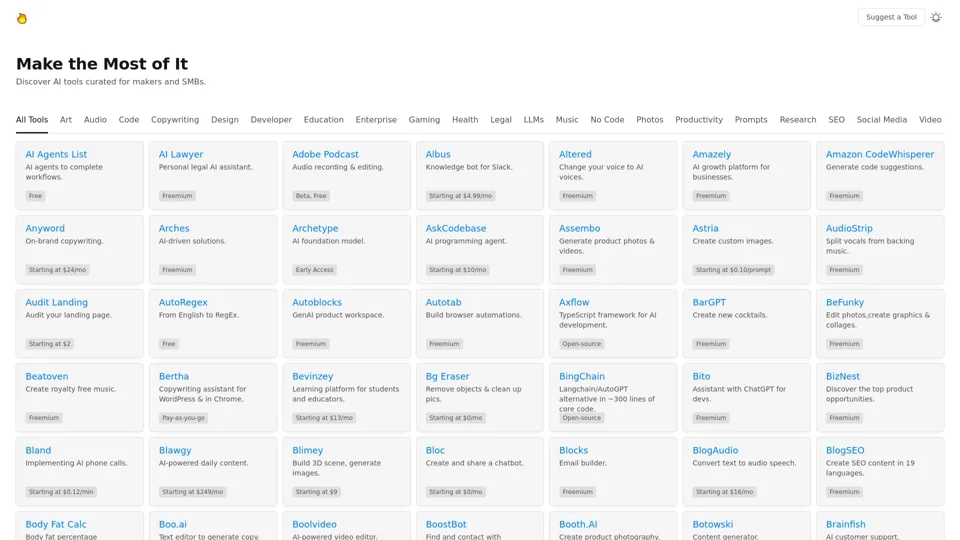Viewport: 960px width, 540px height.
Task: Open the AI Lawyer tool link
Action: 181,154
